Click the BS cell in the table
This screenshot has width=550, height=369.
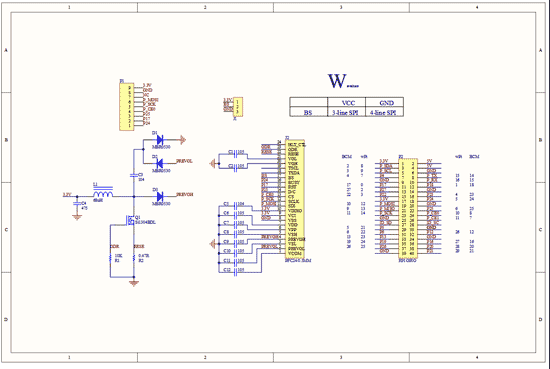click(x=309, y=112)
